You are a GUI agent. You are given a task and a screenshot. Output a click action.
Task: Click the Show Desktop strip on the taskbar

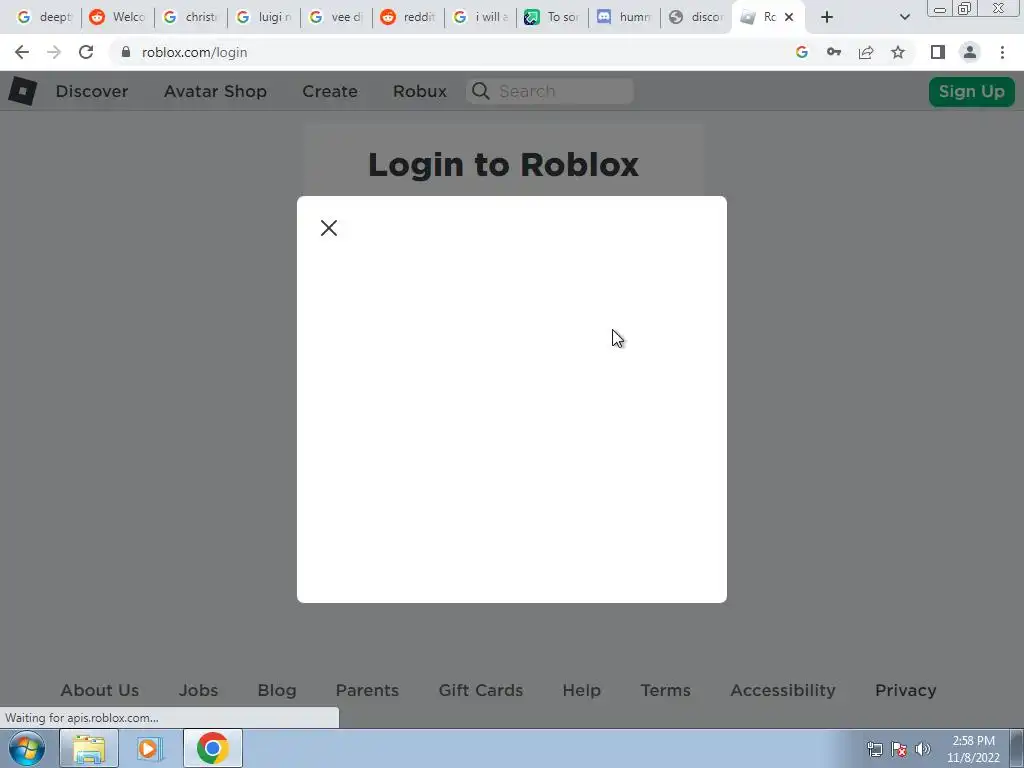coord(1017,748)
